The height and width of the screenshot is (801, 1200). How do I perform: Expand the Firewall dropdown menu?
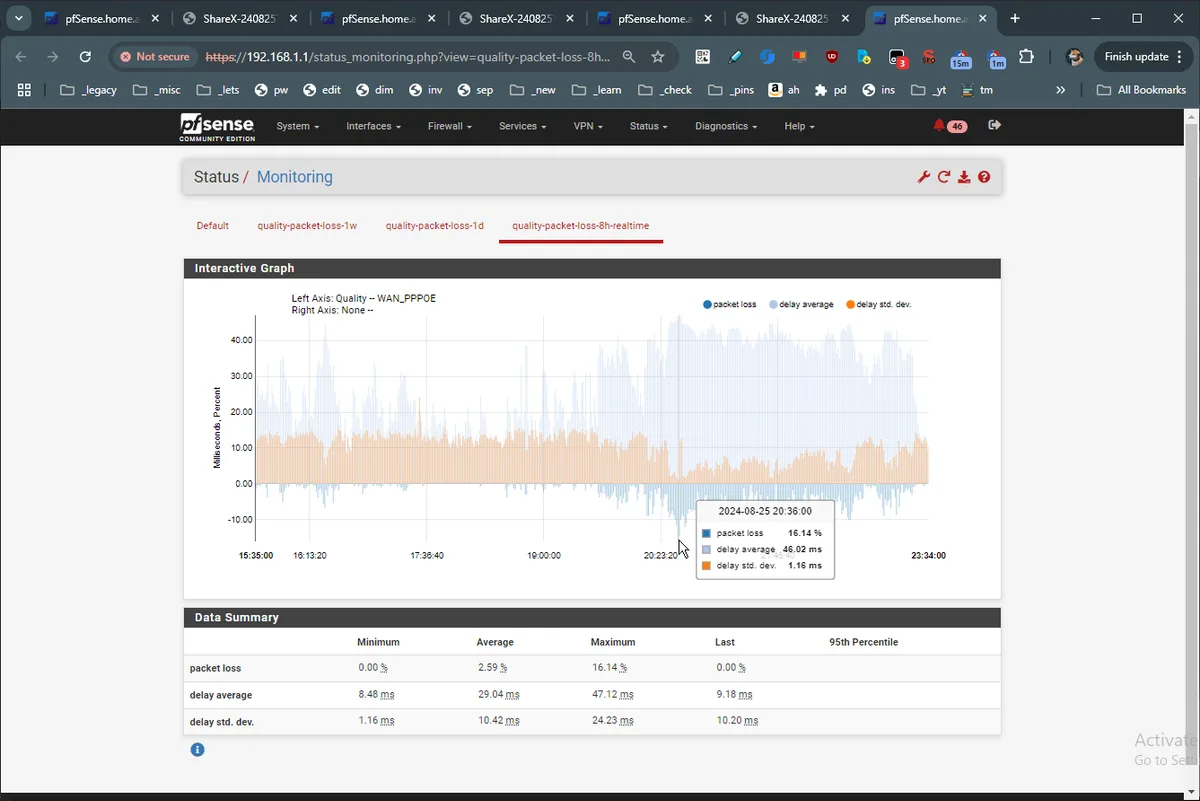(x=449, y=126)
